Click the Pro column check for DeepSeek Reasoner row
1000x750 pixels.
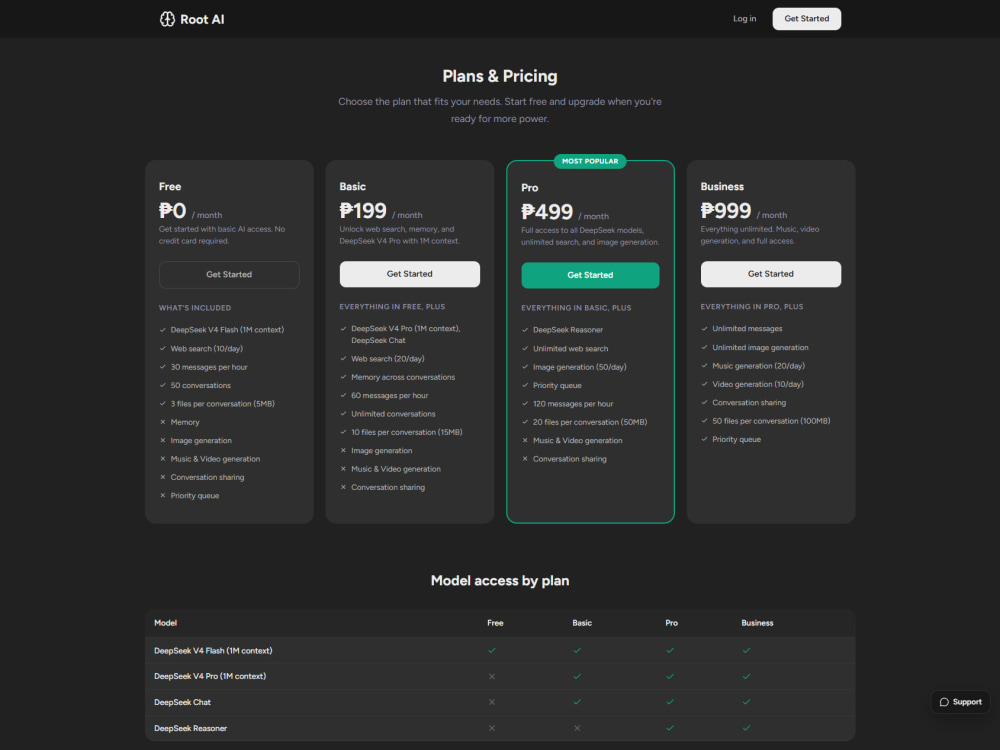pos(670,728)
